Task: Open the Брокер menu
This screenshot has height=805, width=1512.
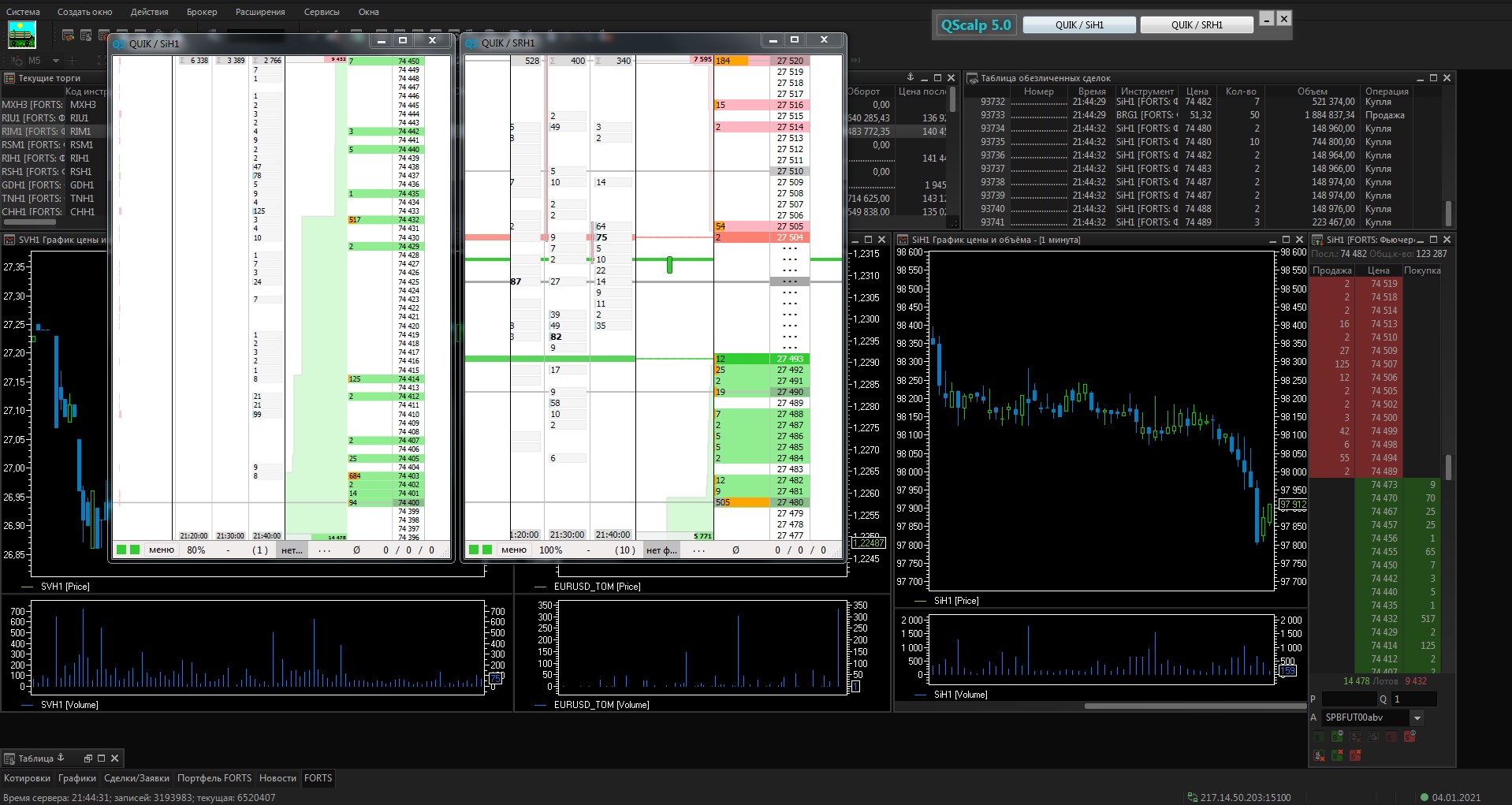Action: coord(201,12)
